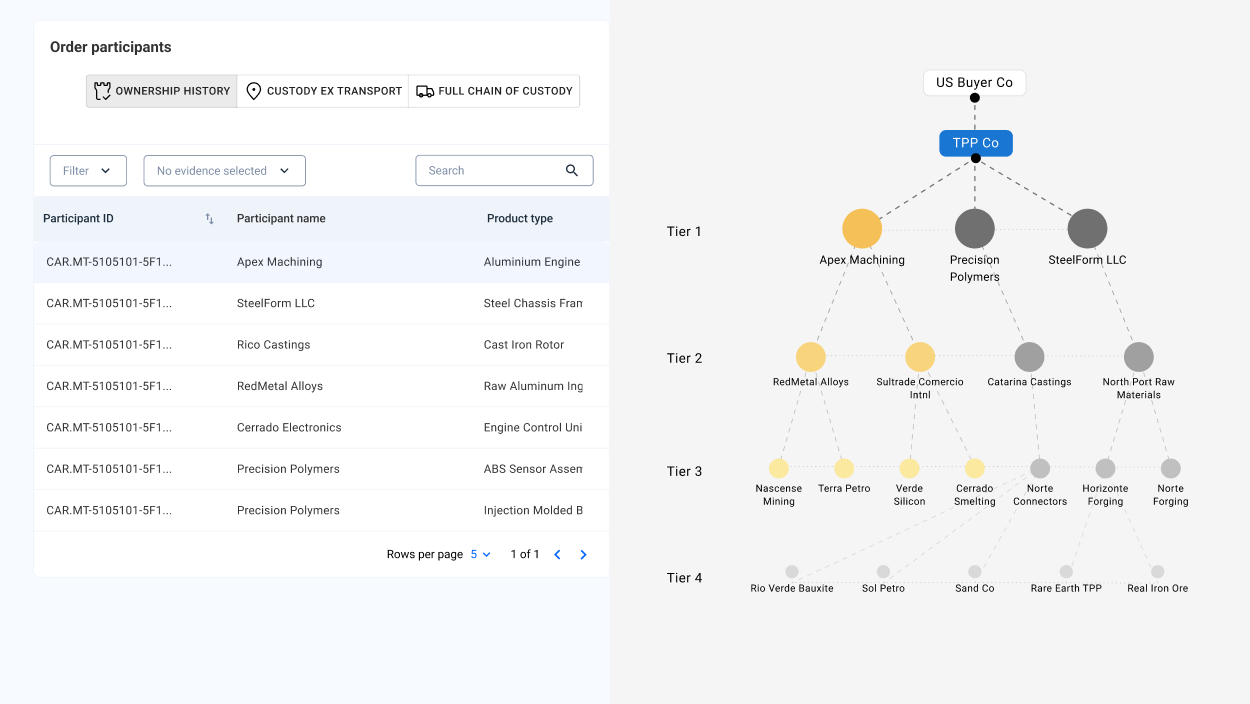1250x704 pixels.
Task: Click the Real Iron Ore node
Action: click(x=1158, y=572)
